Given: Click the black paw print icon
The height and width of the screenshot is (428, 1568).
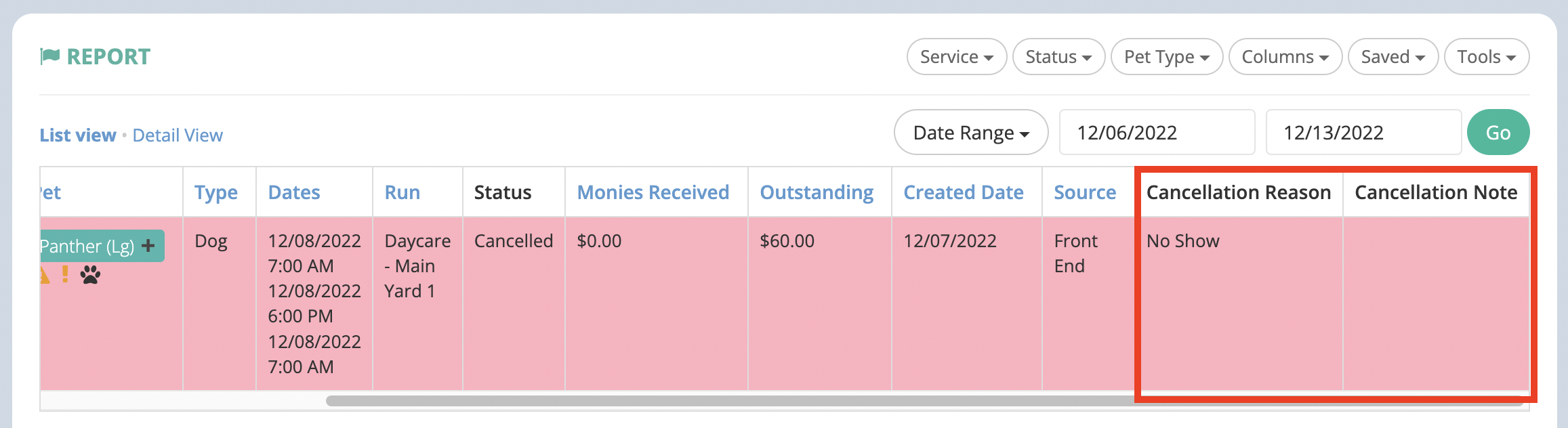Looking at the screenshot, I should pos(90,275).
